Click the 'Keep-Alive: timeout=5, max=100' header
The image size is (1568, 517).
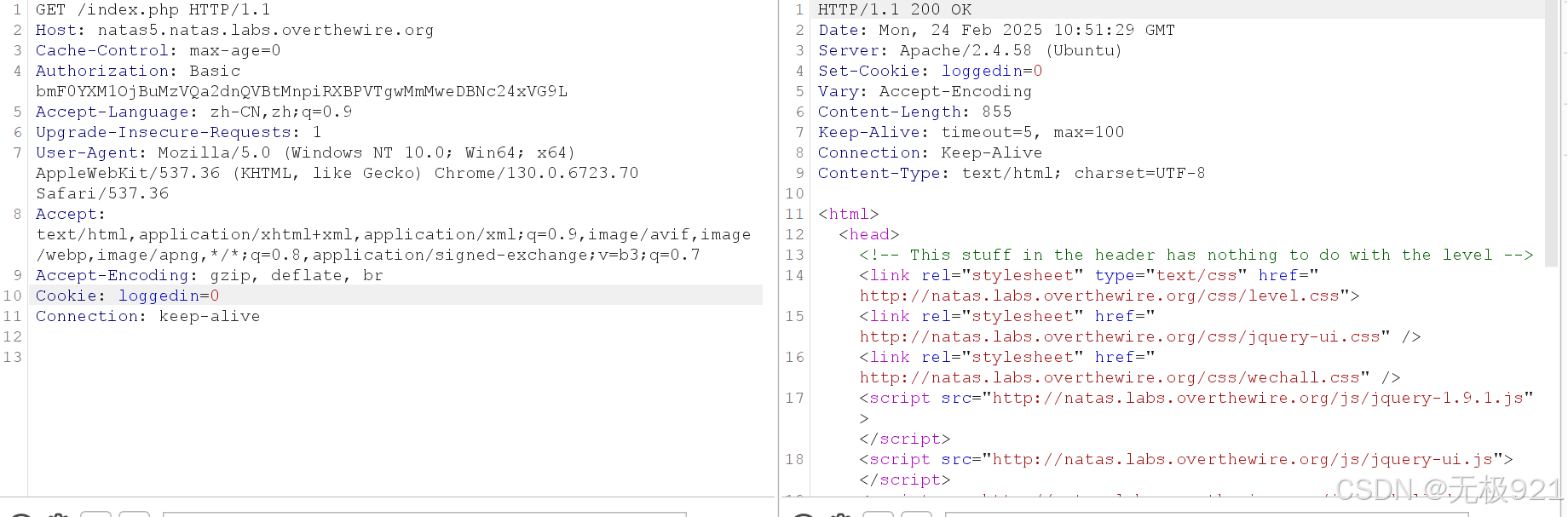tap(971, 132)
